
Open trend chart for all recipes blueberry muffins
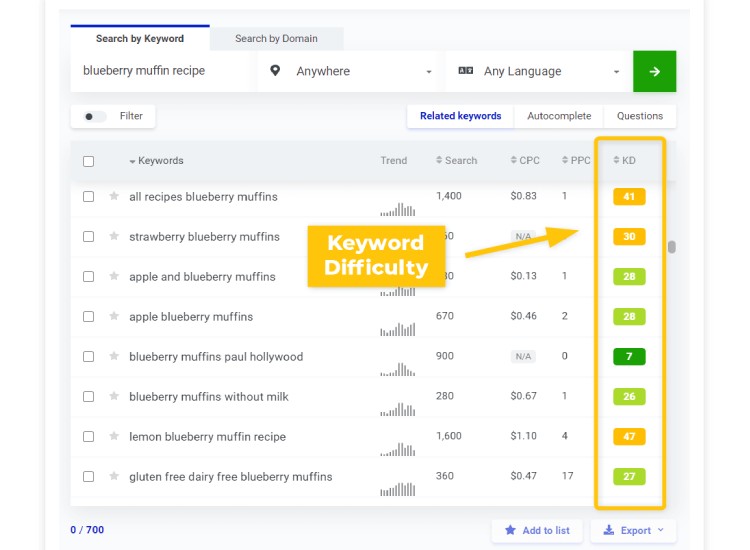(397, 209)
